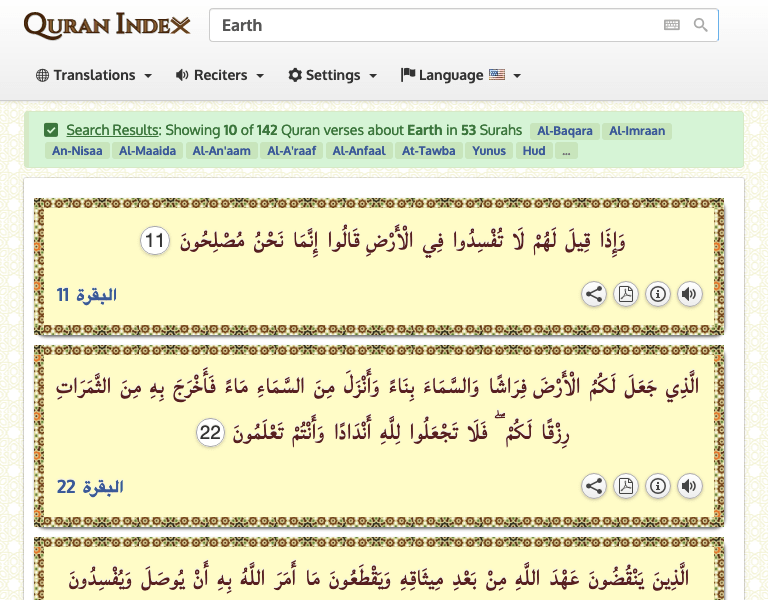View info icon for verse 22

(658, 486)
